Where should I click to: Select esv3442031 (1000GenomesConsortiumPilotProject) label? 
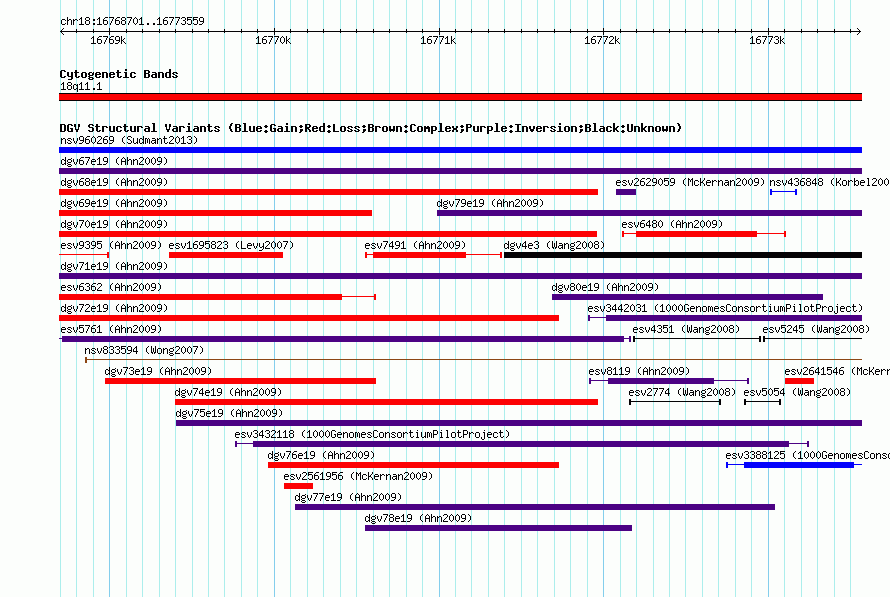725,308
